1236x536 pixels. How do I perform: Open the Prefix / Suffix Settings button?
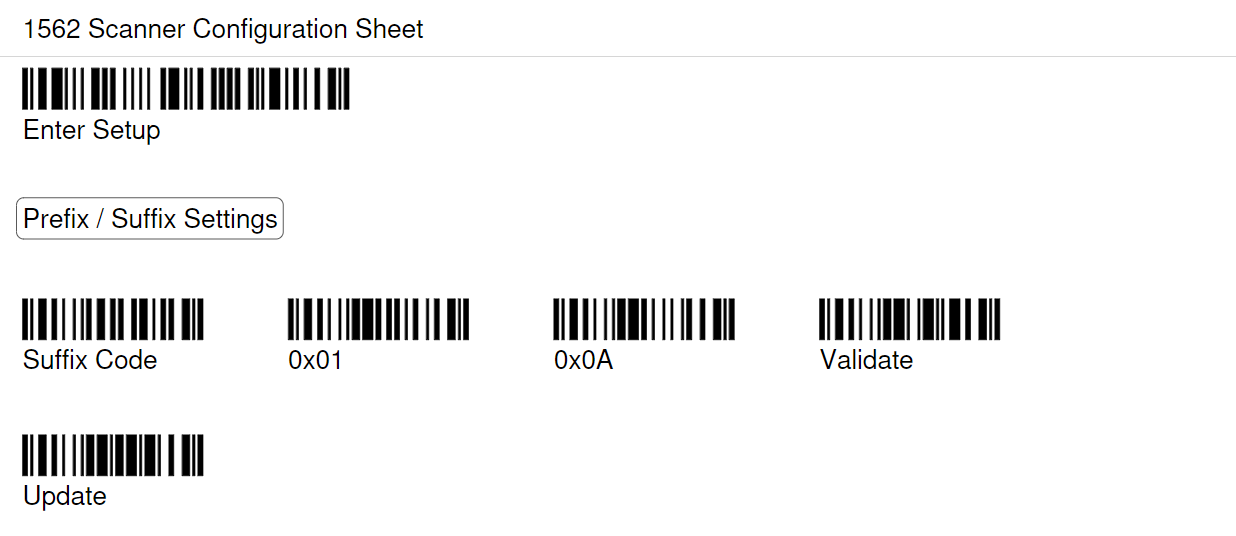(150, 219)
